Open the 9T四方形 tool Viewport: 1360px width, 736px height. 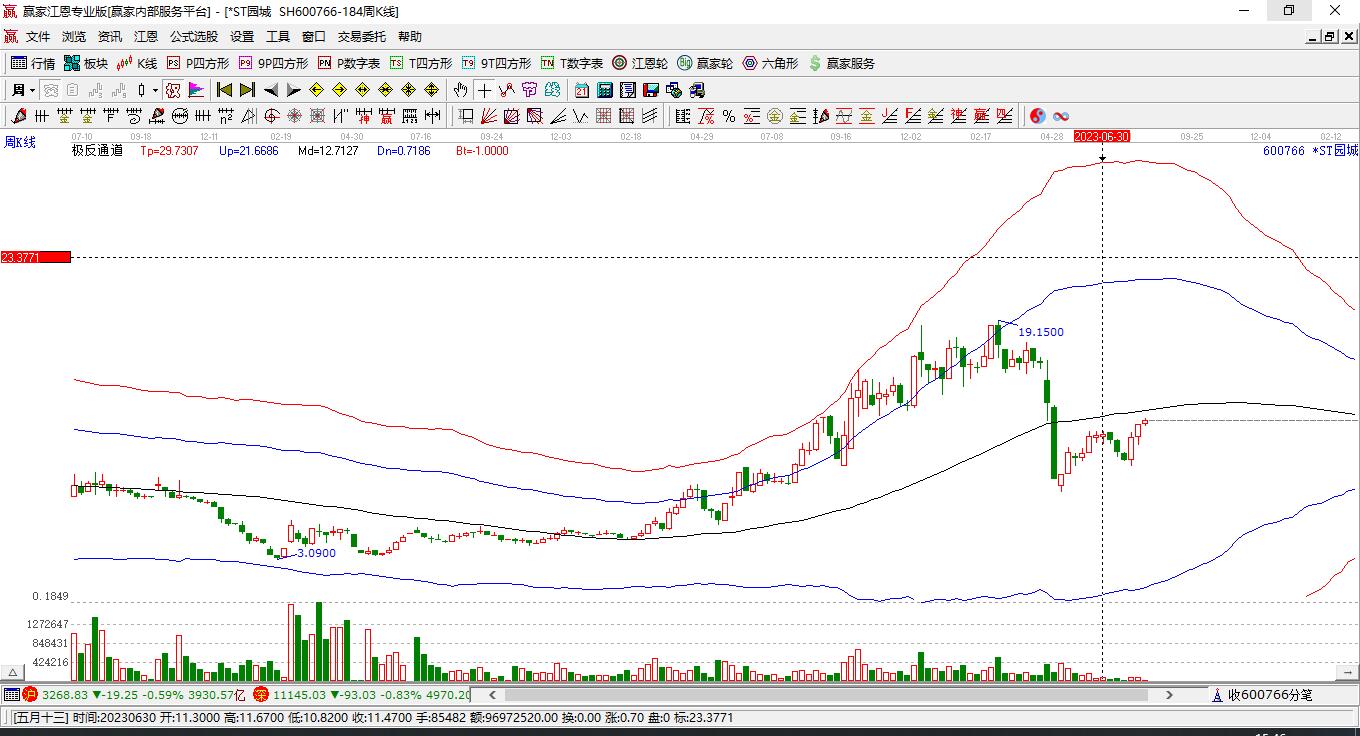click(x=496, y=63)
